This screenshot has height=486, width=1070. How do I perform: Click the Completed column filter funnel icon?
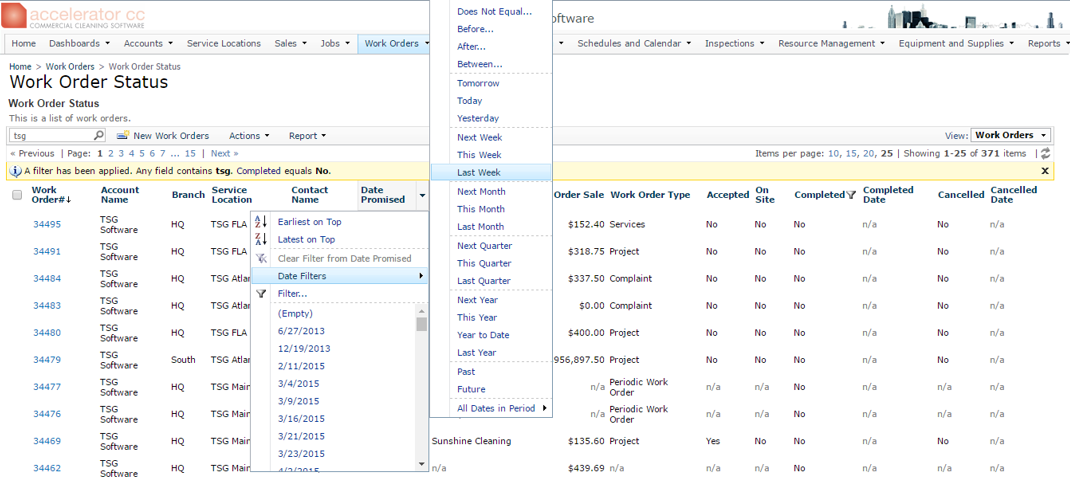[x=851, y=195]
